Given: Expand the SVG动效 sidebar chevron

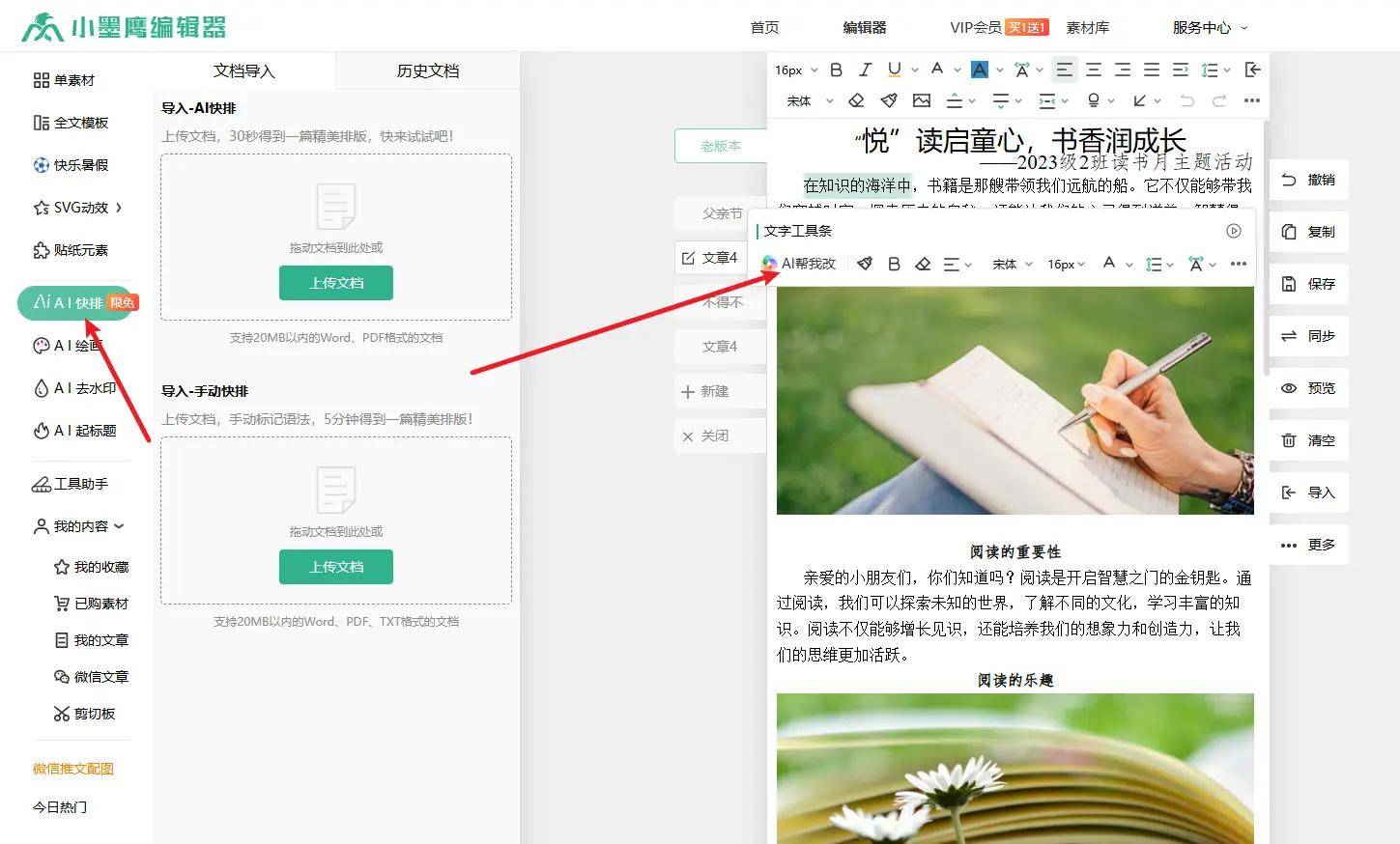Looking at the screenshot, I should [x=118, y=207].
